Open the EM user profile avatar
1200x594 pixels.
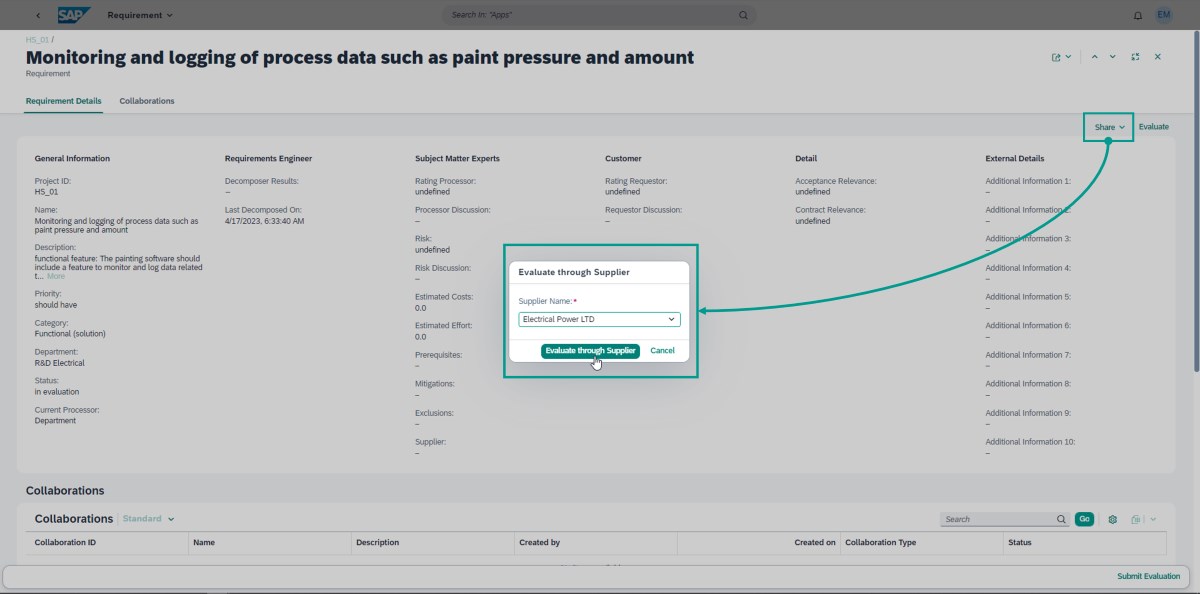1163,15
